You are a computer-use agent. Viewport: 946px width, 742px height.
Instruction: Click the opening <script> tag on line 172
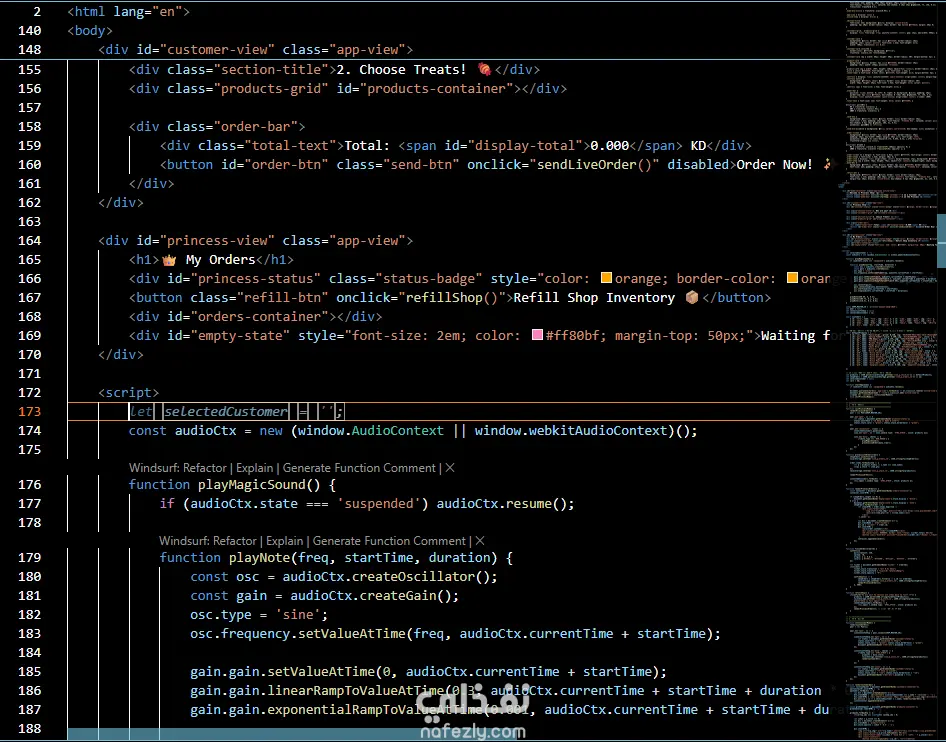pyautogui.click(x=129, y=392)
